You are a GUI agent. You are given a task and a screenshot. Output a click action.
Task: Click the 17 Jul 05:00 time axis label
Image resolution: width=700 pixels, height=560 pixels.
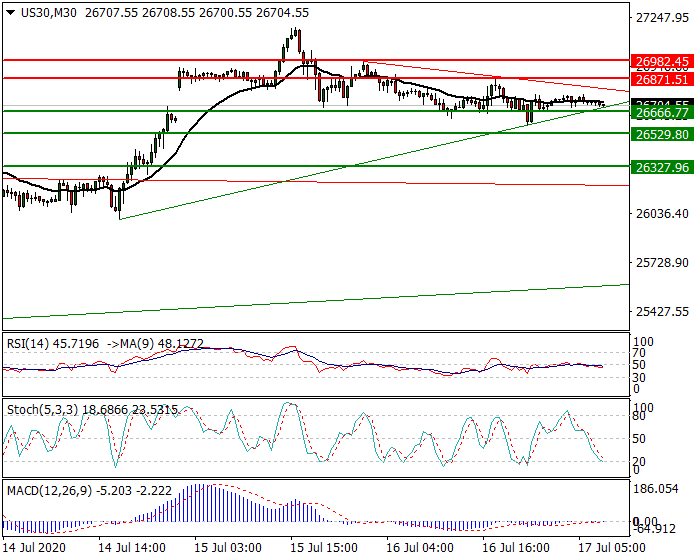(612, 547)
